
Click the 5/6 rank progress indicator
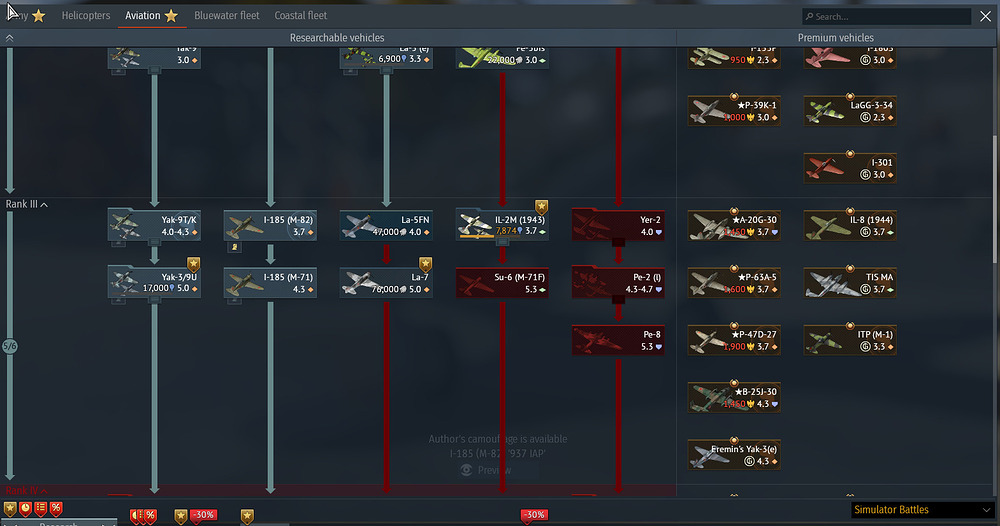click(x=10, y=346)
